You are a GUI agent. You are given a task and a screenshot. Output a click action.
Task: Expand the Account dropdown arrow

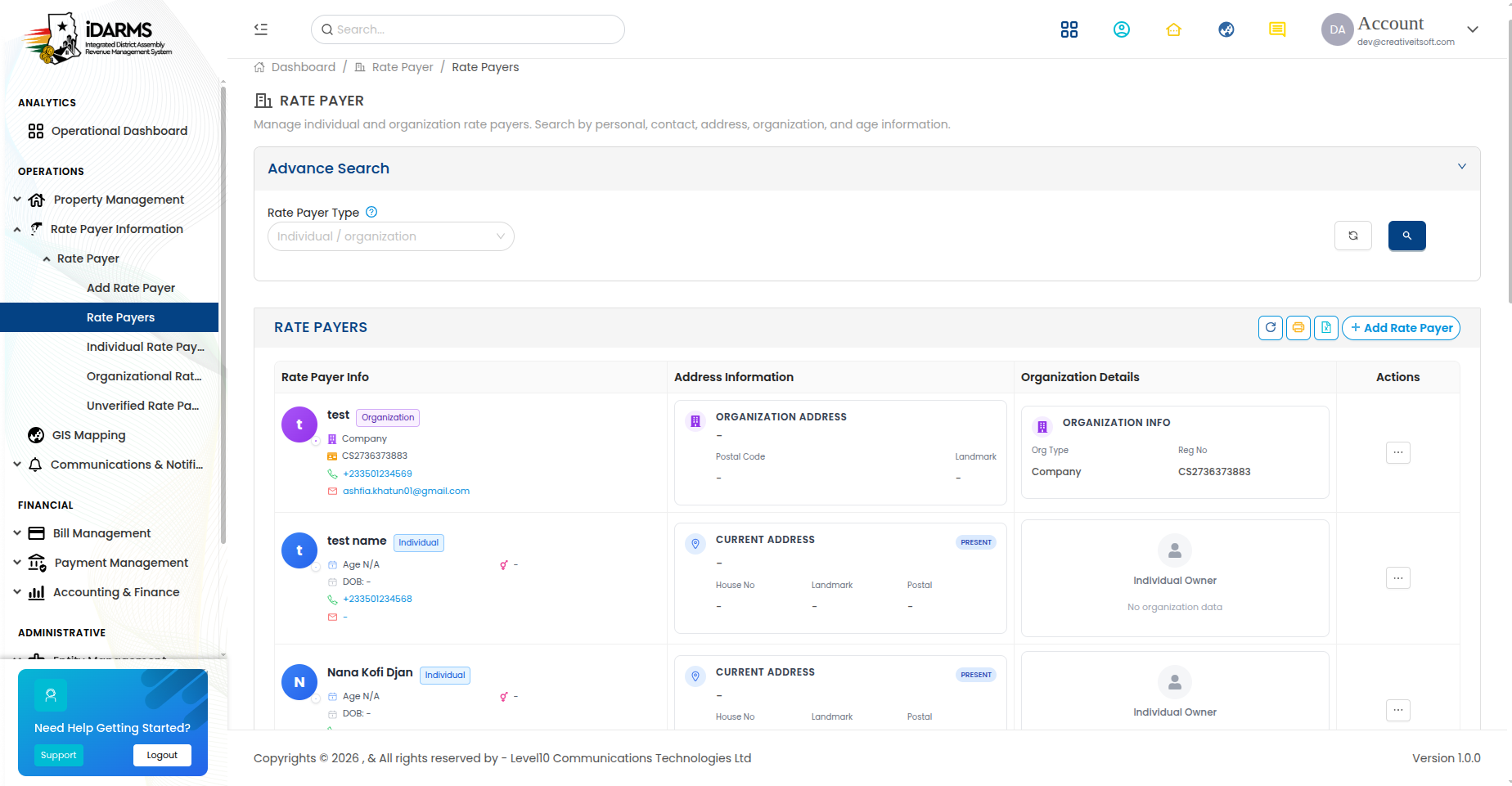[x=1473, y=29]
